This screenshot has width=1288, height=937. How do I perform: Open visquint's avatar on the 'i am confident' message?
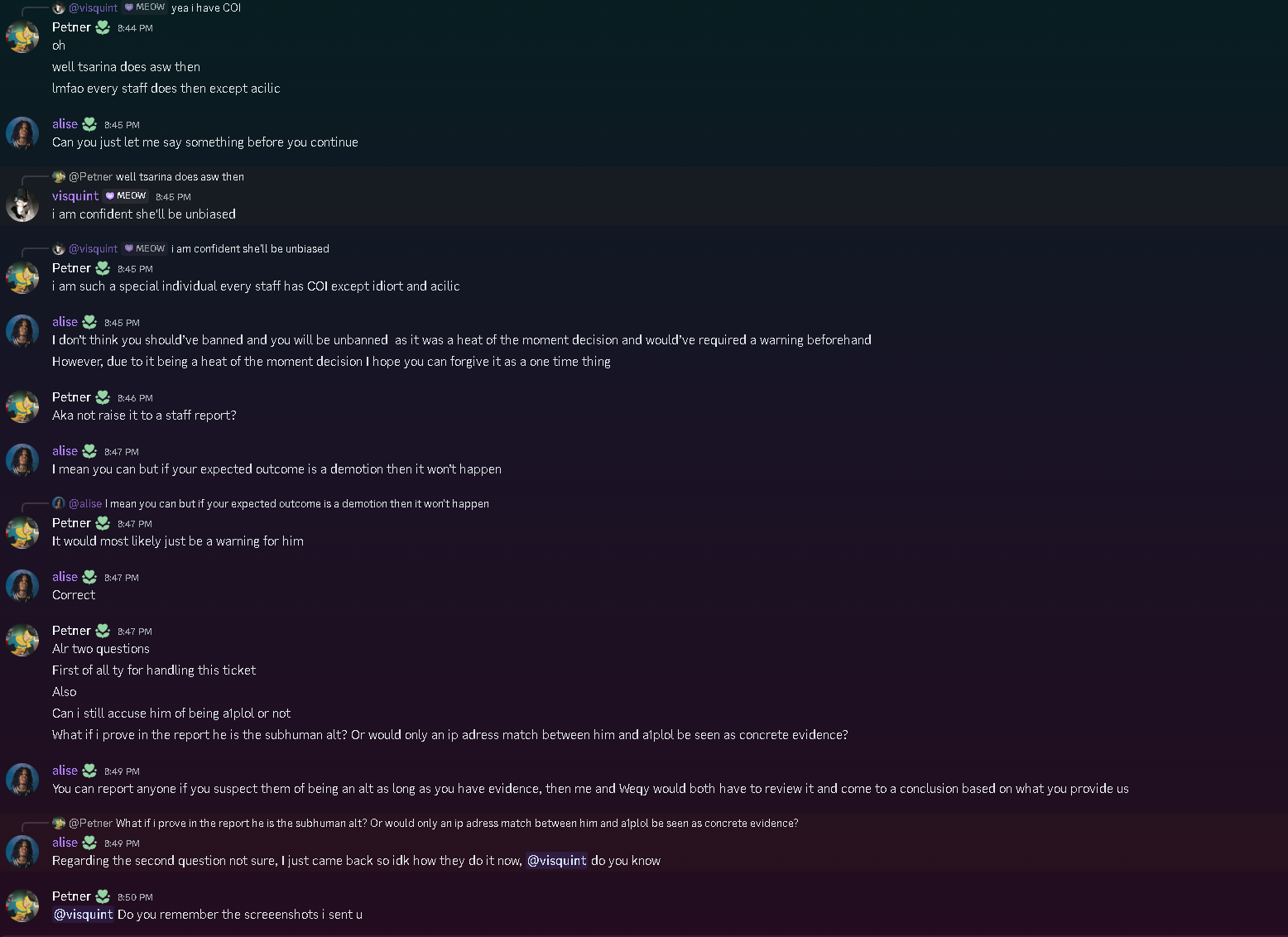click(x=22, y=205)
